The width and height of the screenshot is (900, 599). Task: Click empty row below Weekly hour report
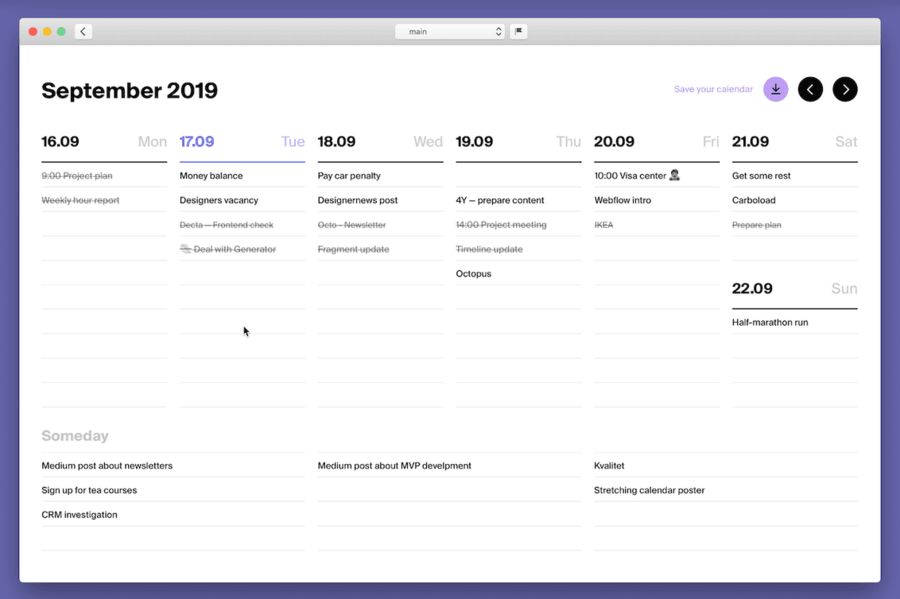click(104, 224)
